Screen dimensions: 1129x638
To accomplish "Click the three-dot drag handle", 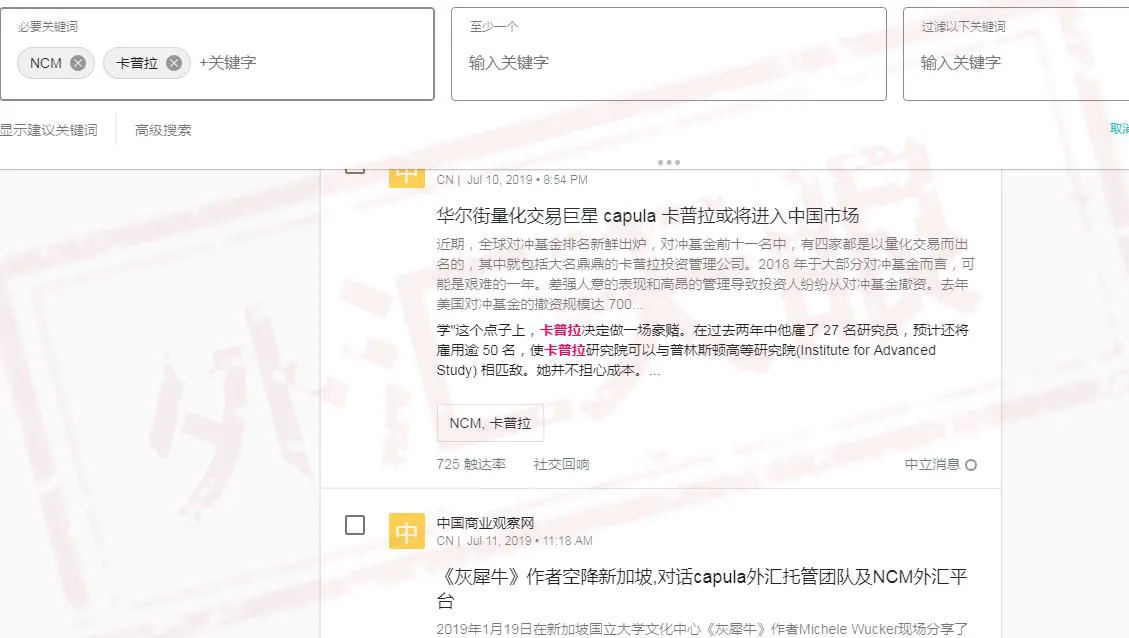I will (x=669, y=163).
